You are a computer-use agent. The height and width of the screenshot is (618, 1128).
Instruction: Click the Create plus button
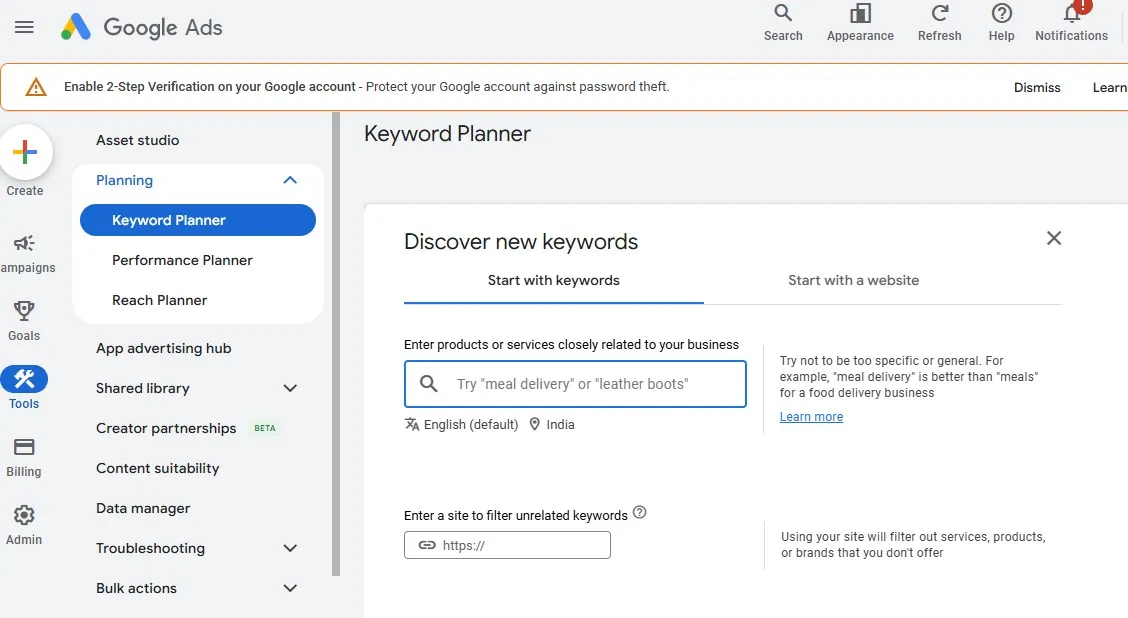[x=25, y=152]
